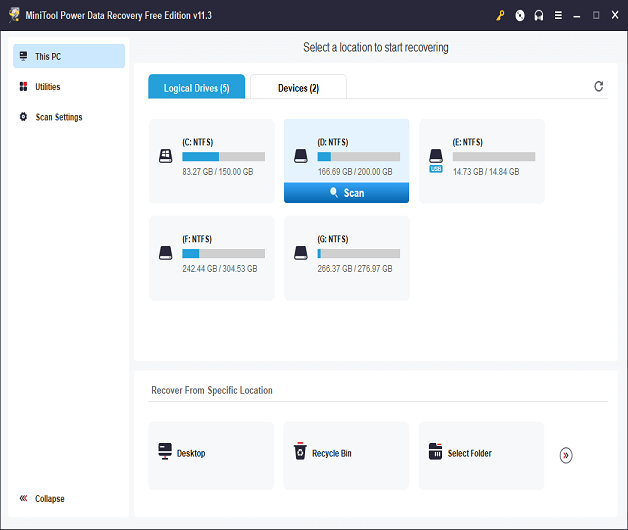The width and height of the screenshot is (628, 530).
Task: Open the bootable media disc icon
Action: point(520,16)
